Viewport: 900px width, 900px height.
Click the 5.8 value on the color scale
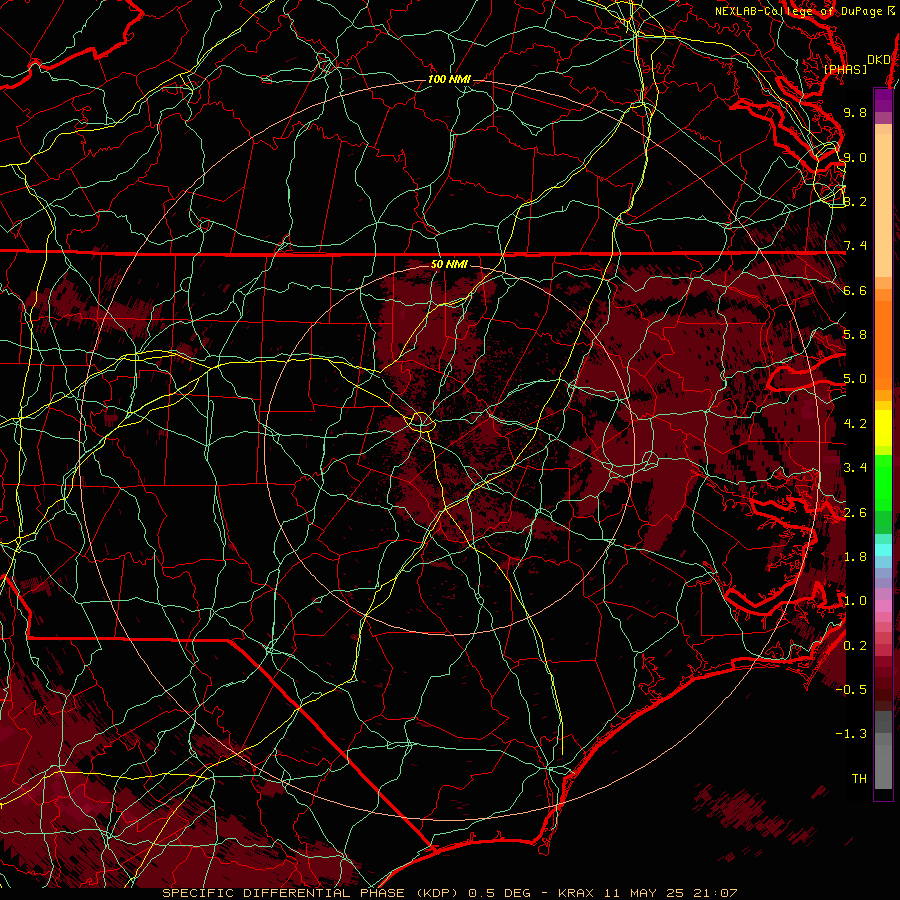point(855,335)
